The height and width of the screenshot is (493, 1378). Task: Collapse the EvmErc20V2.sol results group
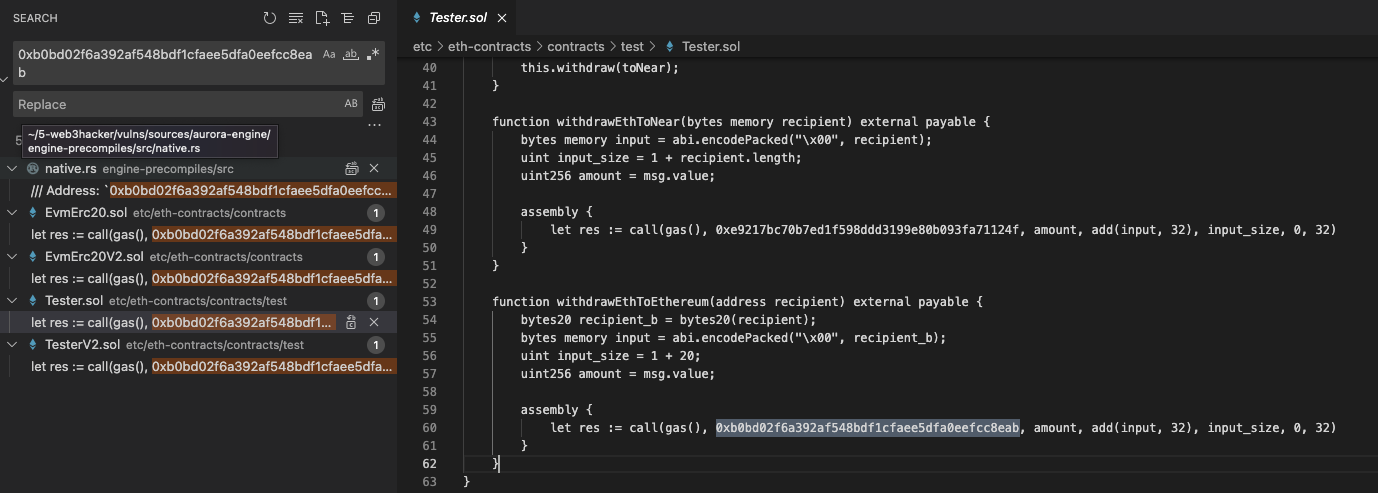(x=12, y=257)
